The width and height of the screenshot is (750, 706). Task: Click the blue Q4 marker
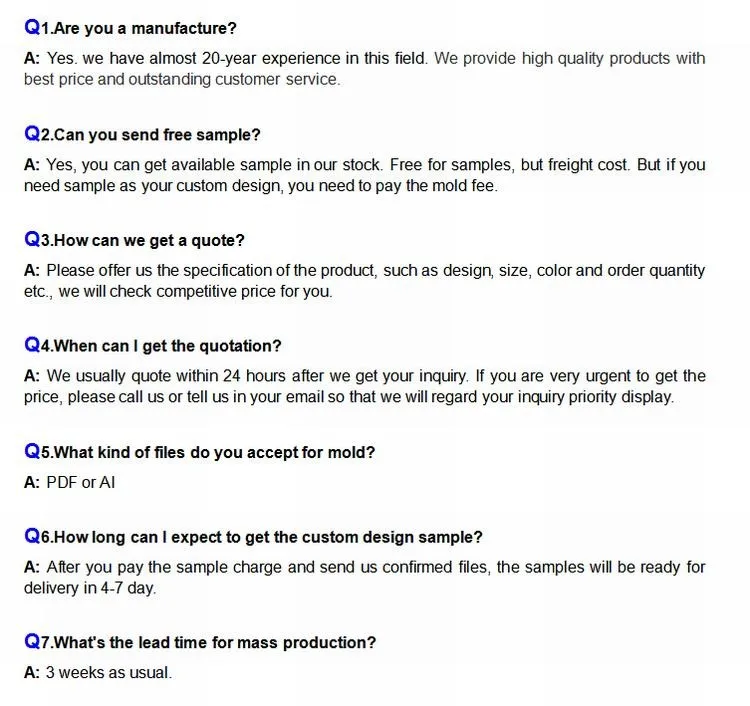pos(36,346)
